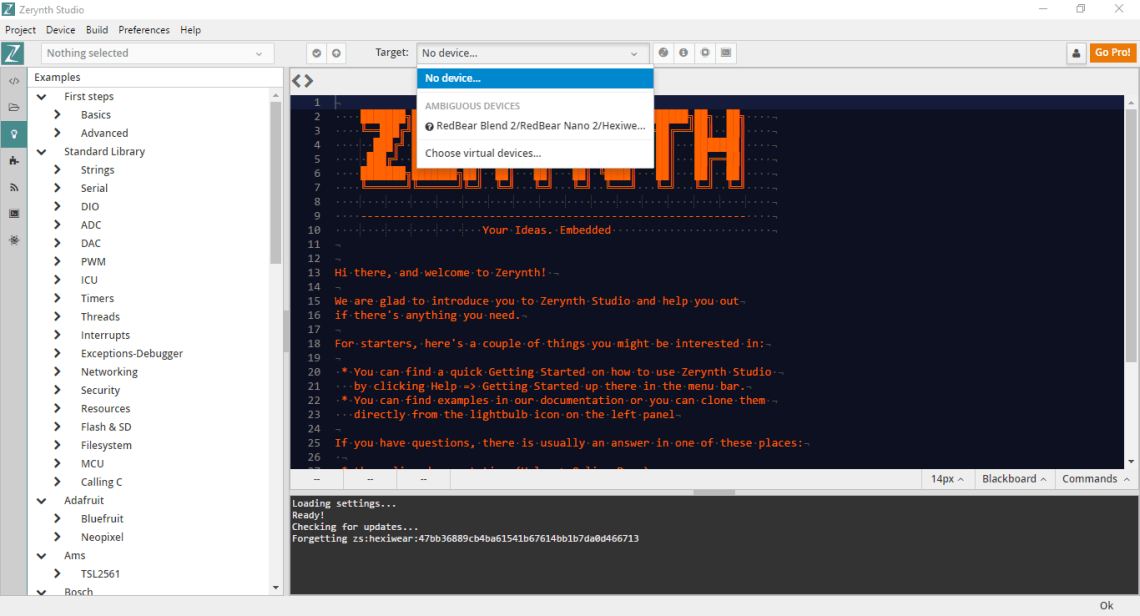Choose the RedBear Blend 2 ambiguous device
Screen dimensions: 1140x616
tap(535, 126)
